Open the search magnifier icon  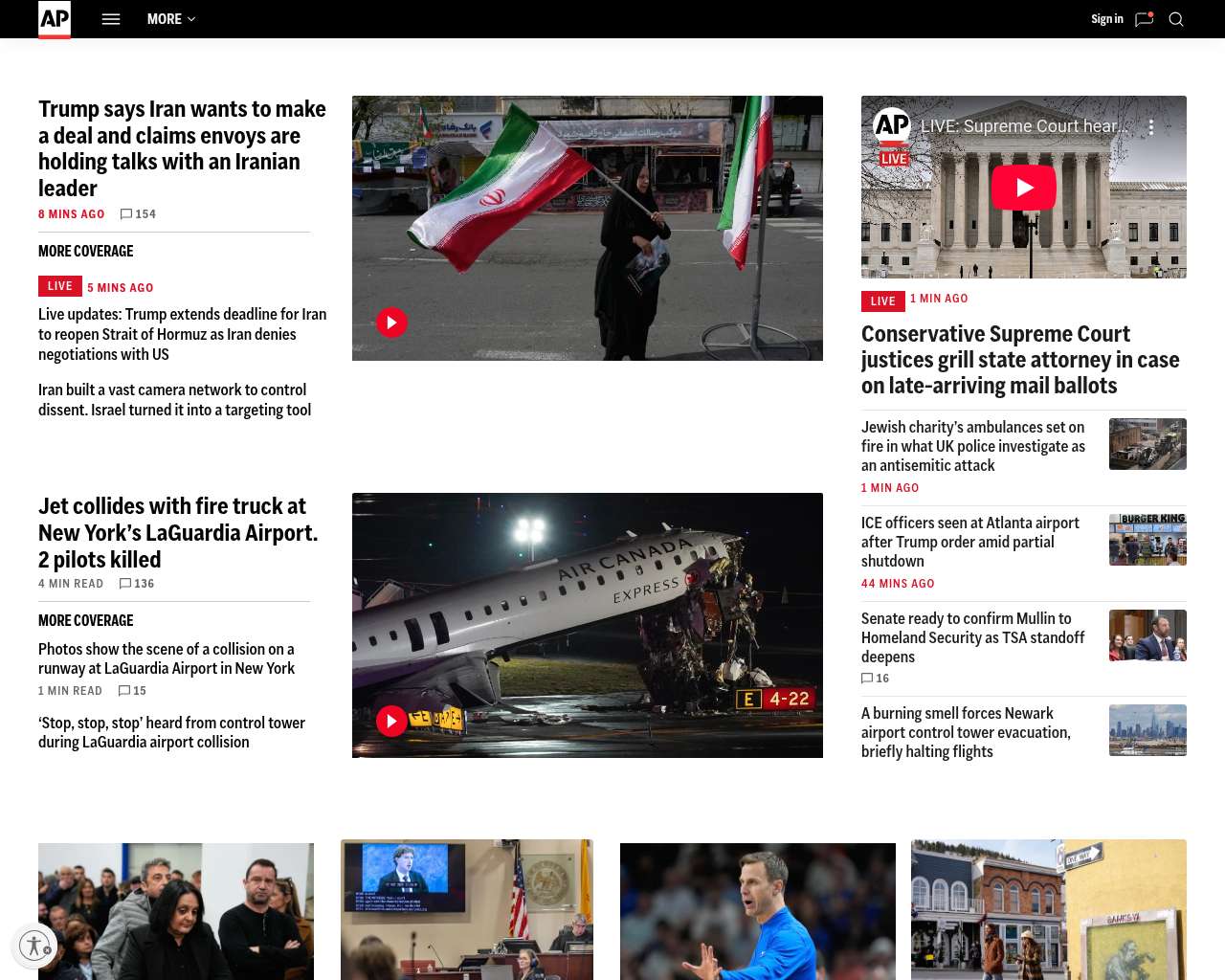pyautogui.click(x=1176, y=19)
